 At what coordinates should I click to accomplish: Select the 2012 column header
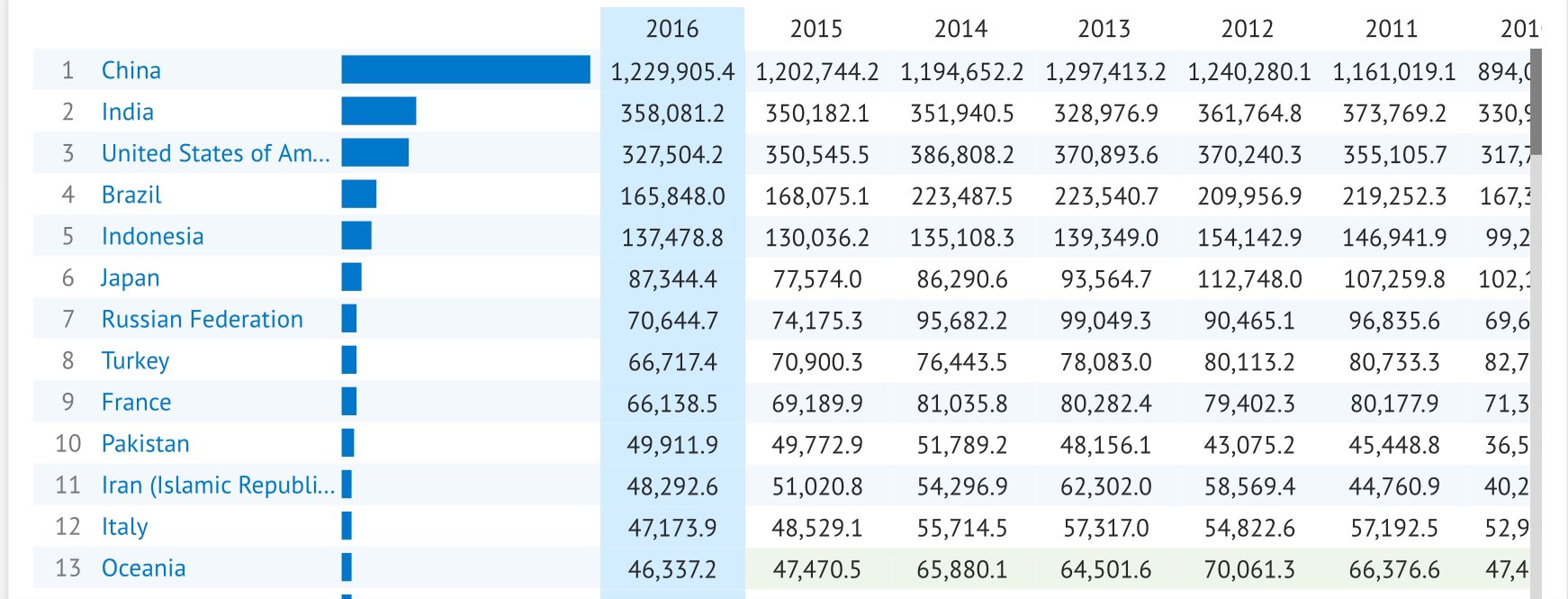[x=1248, y=29]
